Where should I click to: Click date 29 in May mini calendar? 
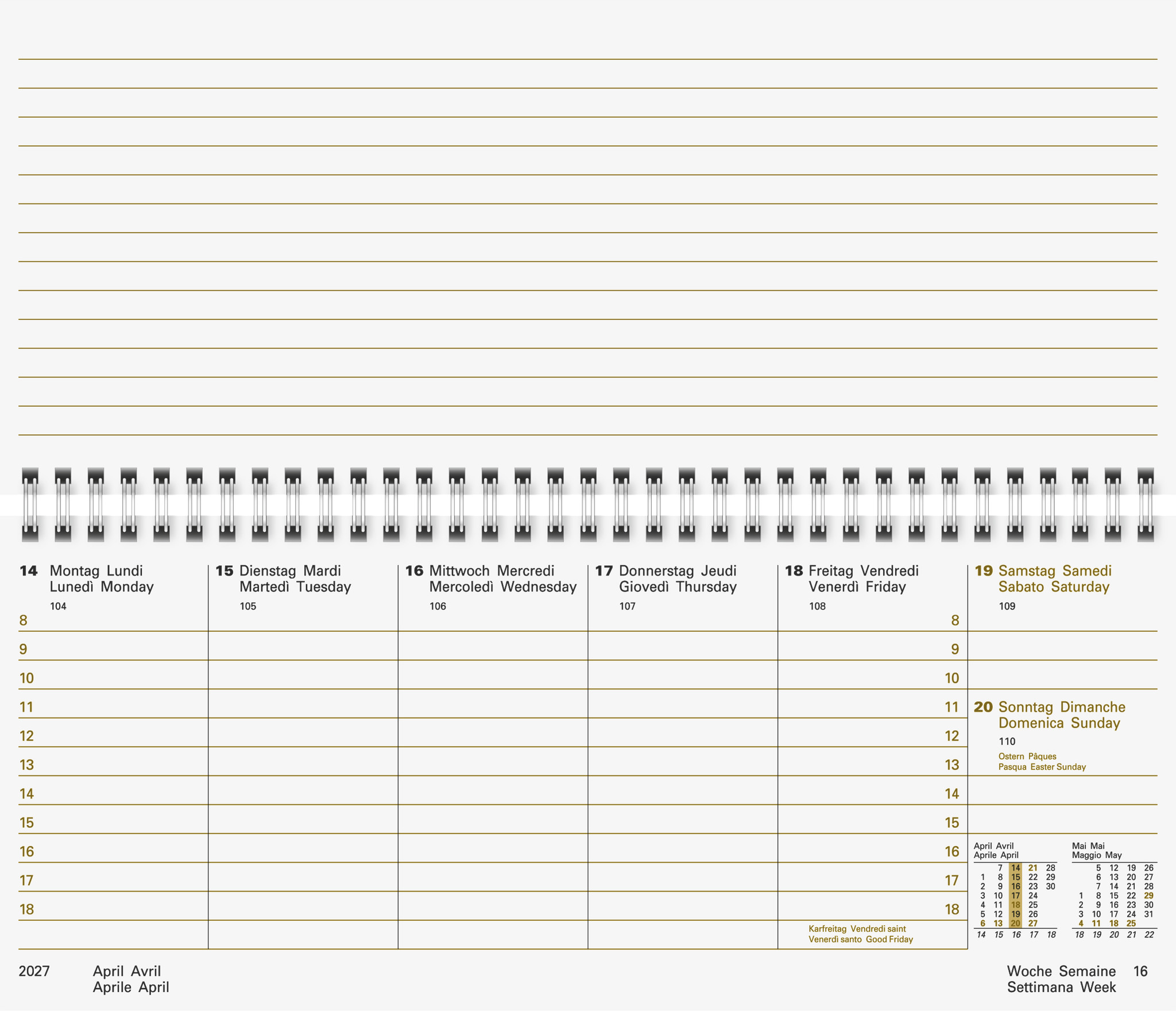1148,896
